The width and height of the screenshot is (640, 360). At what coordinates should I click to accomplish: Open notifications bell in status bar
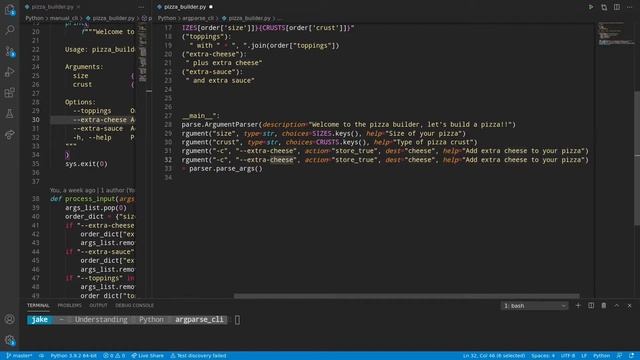point(631,356)
